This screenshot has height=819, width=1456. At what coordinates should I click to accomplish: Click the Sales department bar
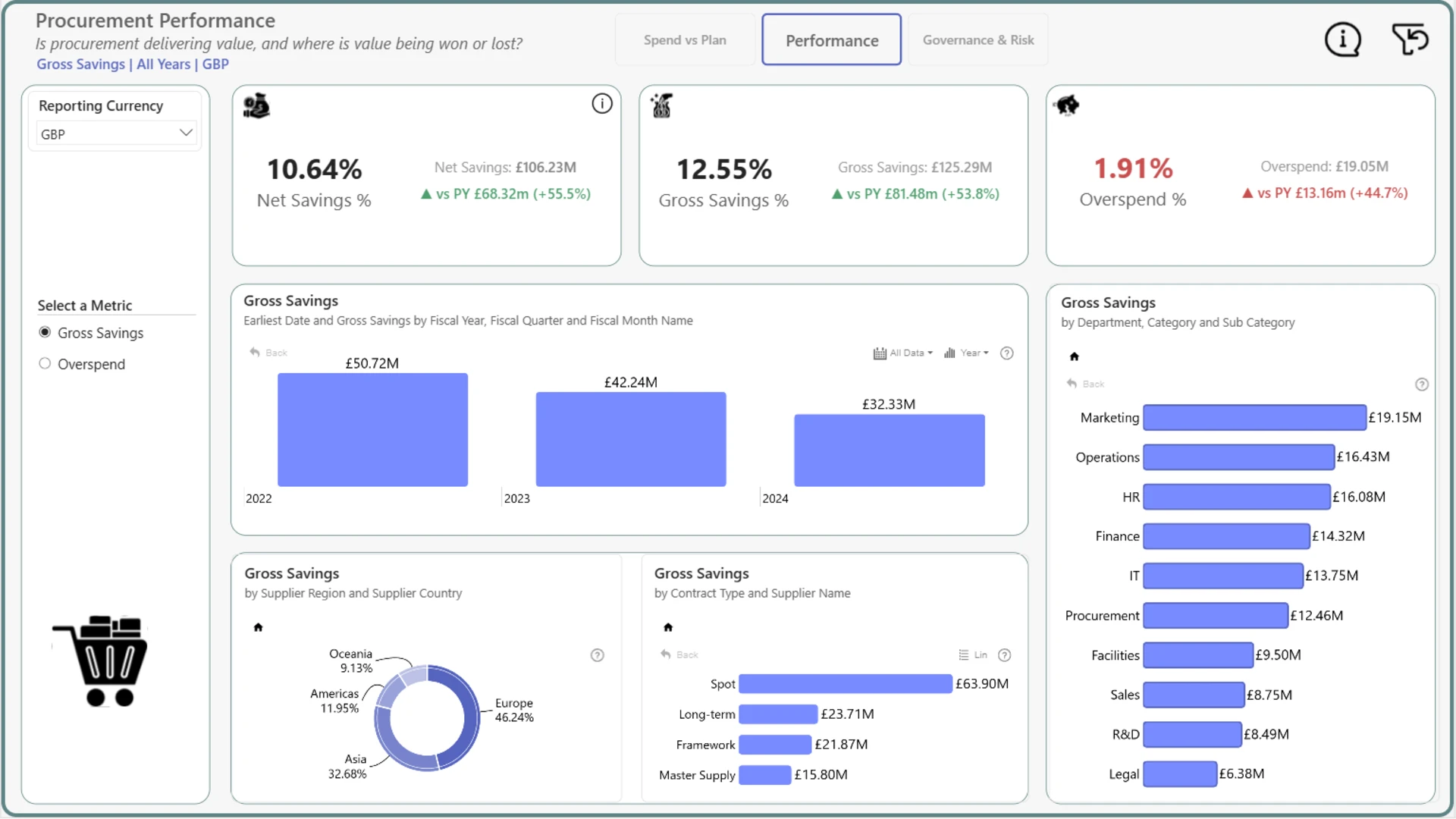(1194, 695)
